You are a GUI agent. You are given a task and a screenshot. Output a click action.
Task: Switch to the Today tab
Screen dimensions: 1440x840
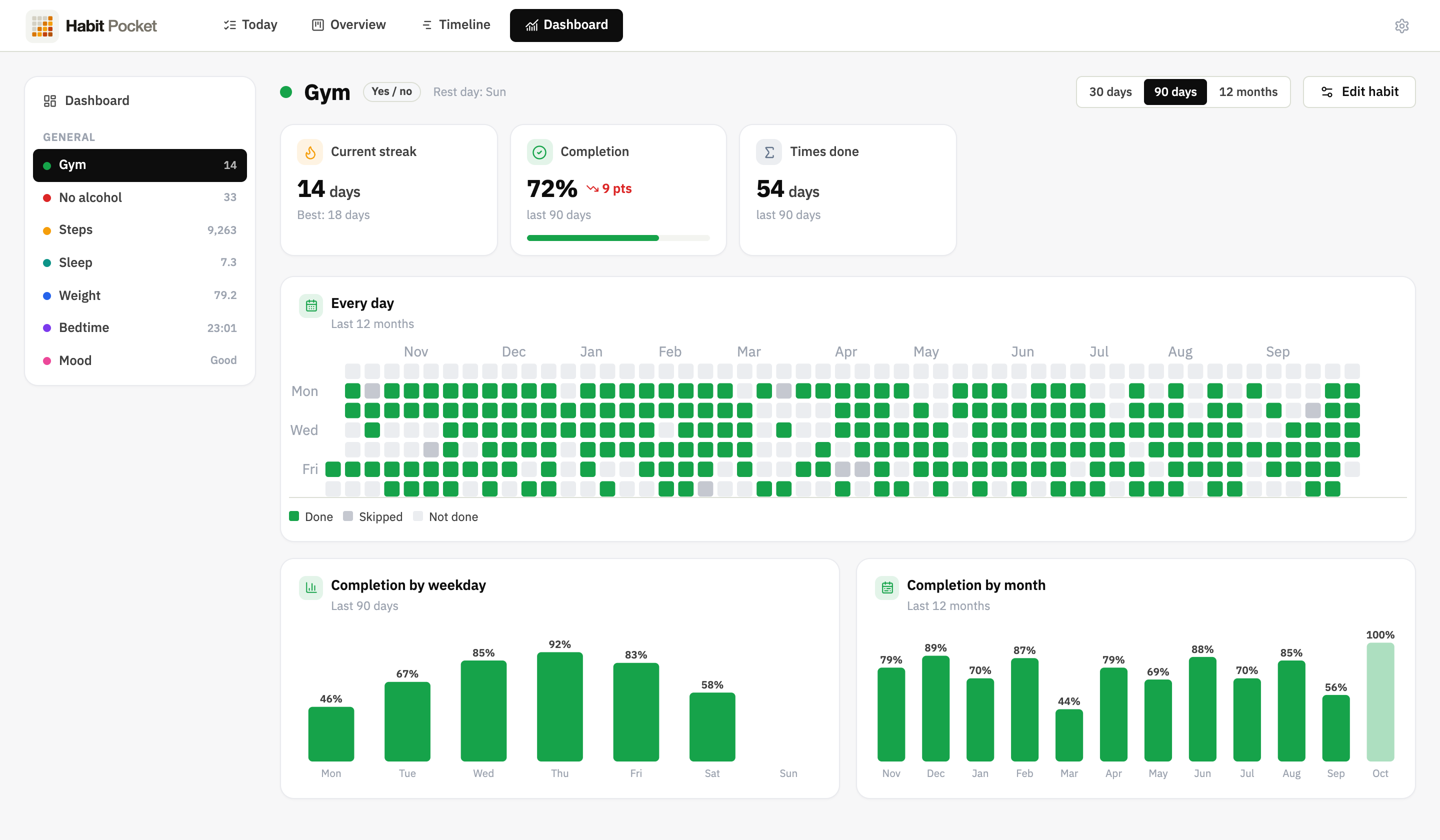click(250, 25)
